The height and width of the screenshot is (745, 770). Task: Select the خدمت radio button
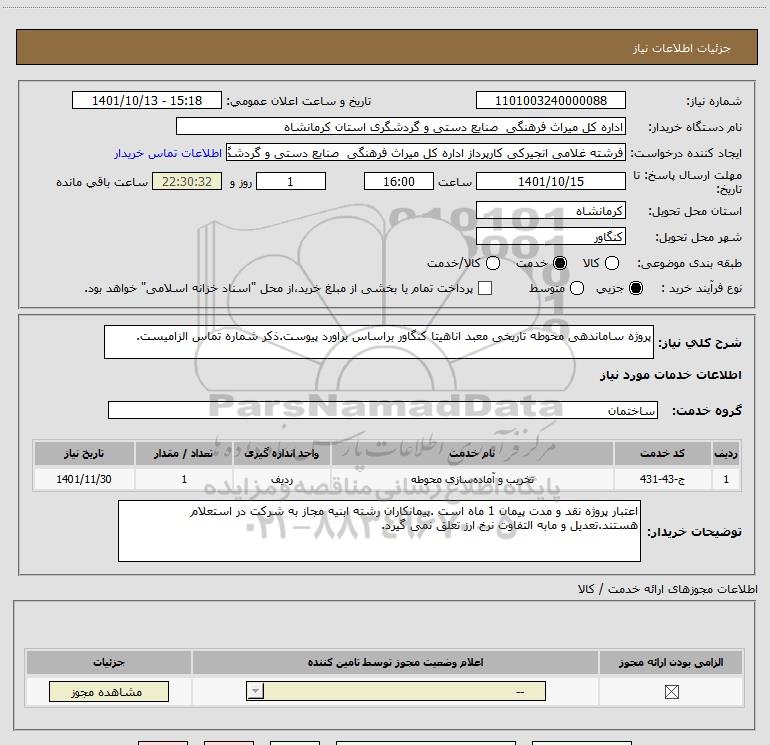point(560,263)
